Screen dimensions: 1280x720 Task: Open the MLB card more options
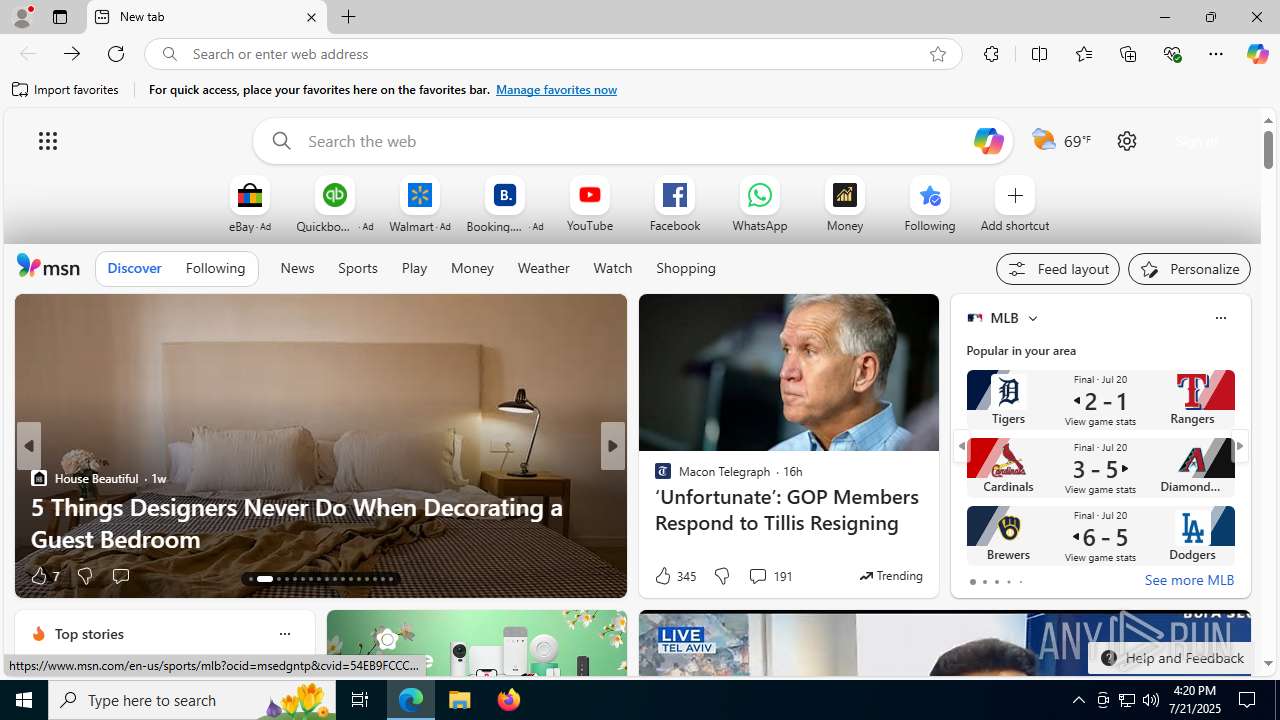(1220, 318)
